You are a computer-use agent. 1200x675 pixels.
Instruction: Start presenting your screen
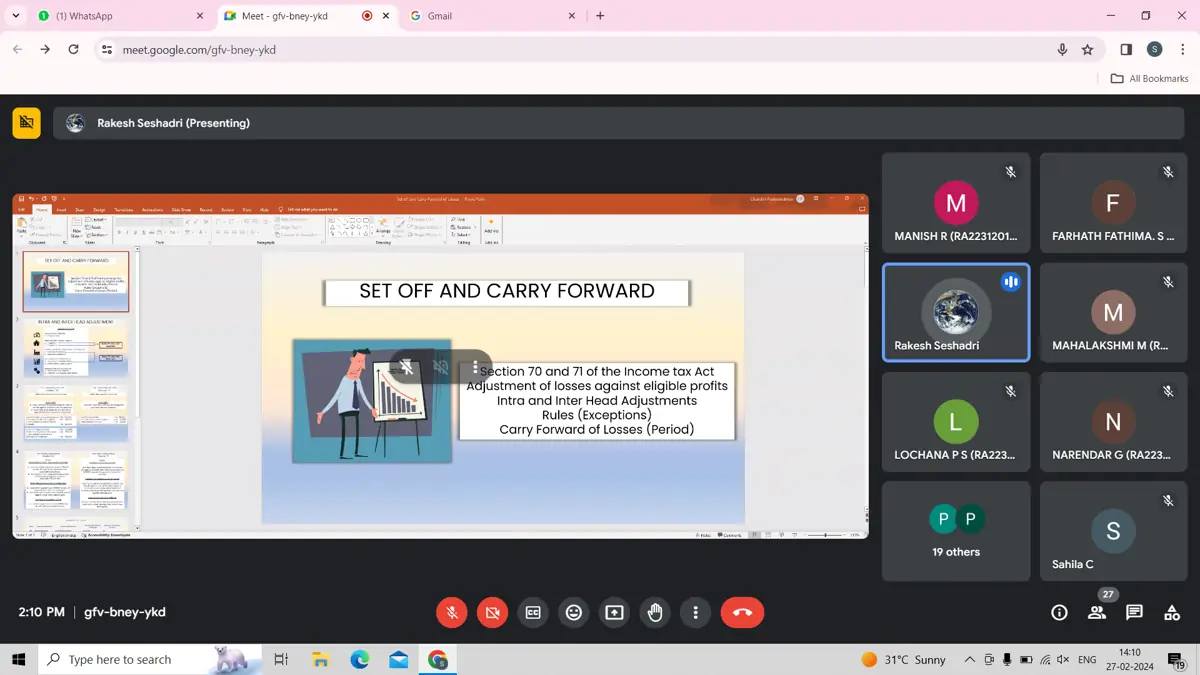614,612
